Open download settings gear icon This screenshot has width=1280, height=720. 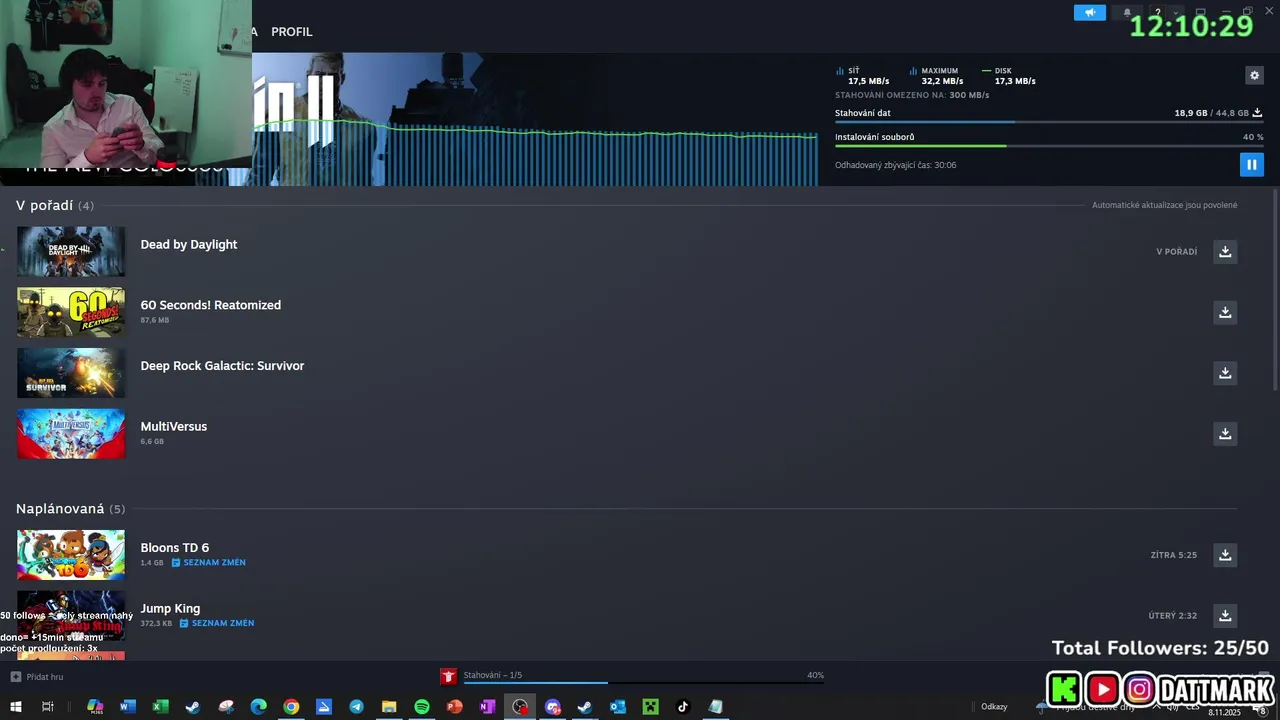(x=1254, y=75)
